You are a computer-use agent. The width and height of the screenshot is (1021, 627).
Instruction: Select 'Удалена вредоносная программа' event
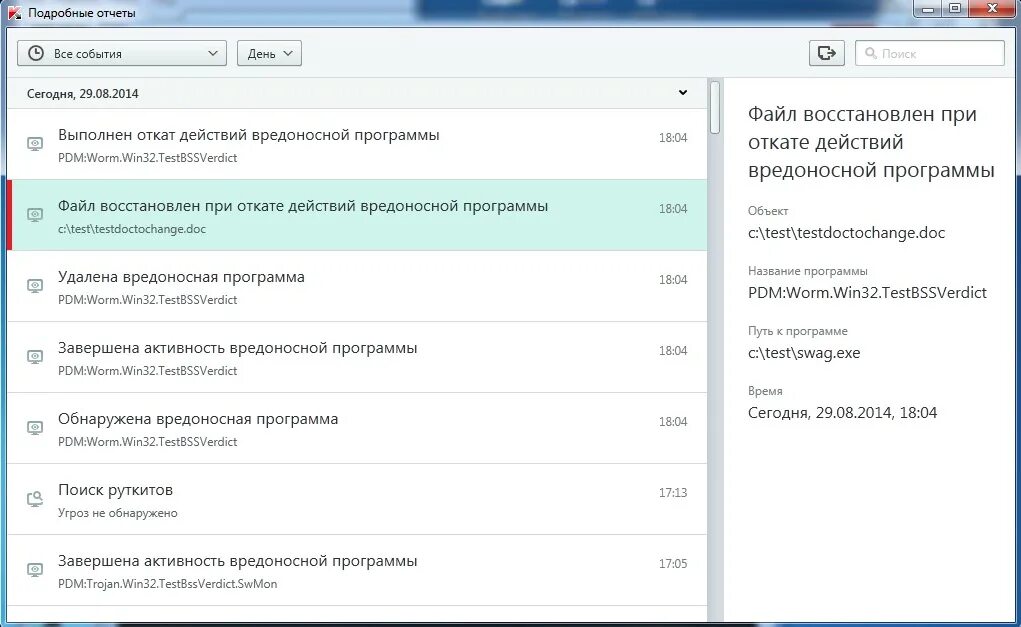357,286
